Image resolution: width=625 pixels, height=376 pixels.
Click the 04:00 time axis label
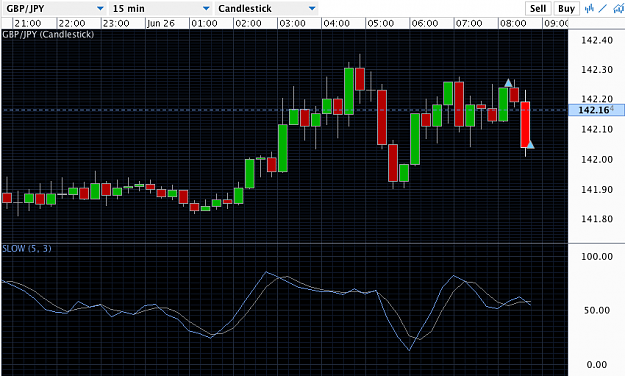(337, 24)
